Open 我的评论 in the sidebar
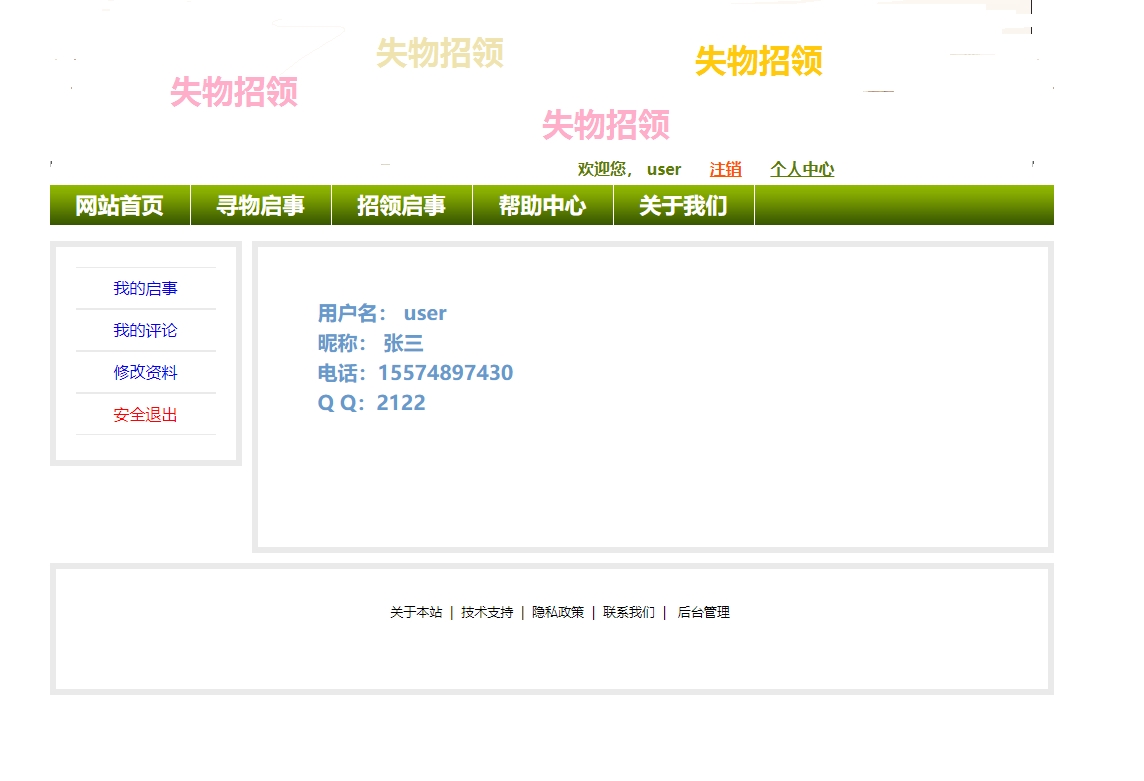The width and height of the screenshot is (1144, 781). (x=144, y=330)
